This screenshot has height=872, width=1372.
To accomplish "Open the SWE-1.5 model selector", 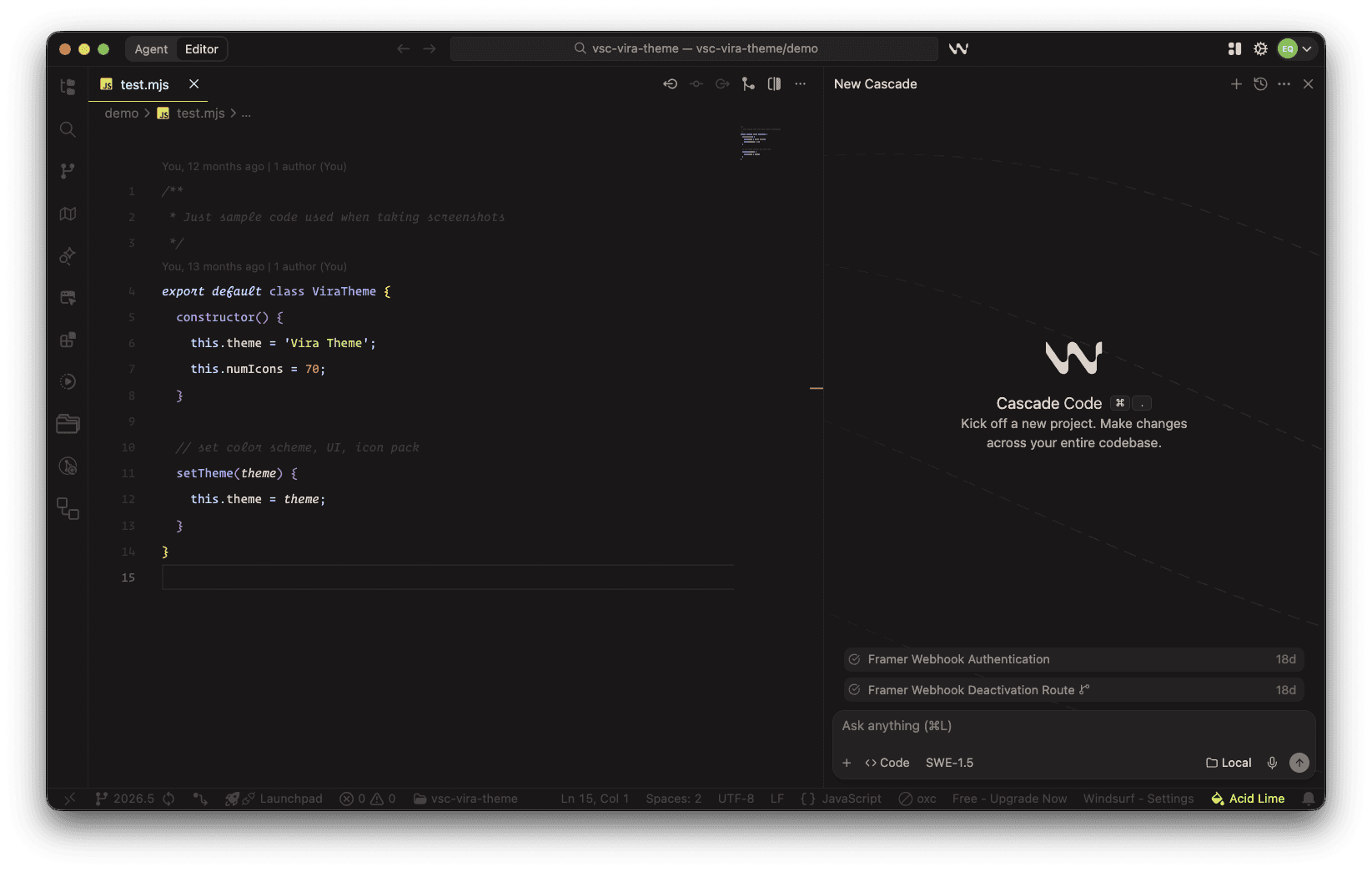I will [x=949, y=763].
